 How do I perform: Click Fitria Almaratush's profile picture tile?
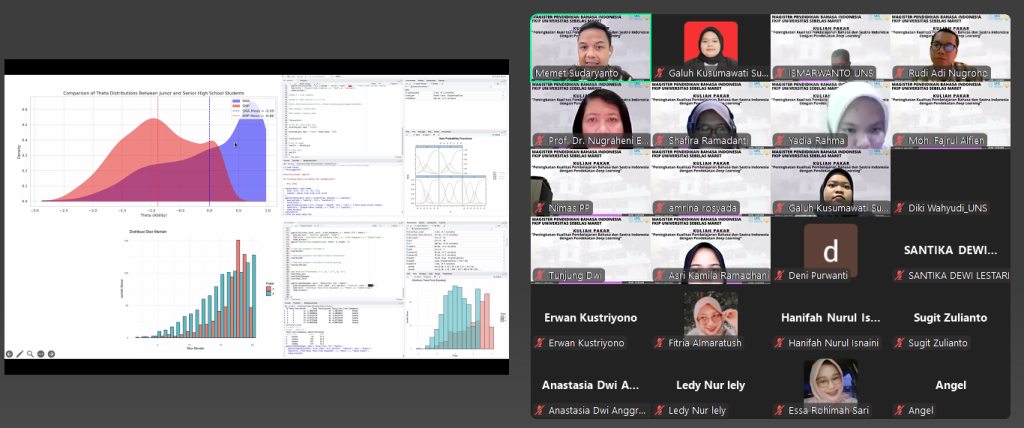(710, 313)
